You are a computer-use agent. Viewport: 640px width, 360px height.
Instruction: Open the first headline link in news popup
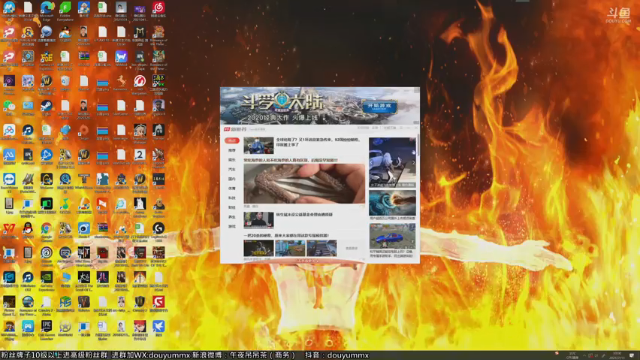coord(318,142)
